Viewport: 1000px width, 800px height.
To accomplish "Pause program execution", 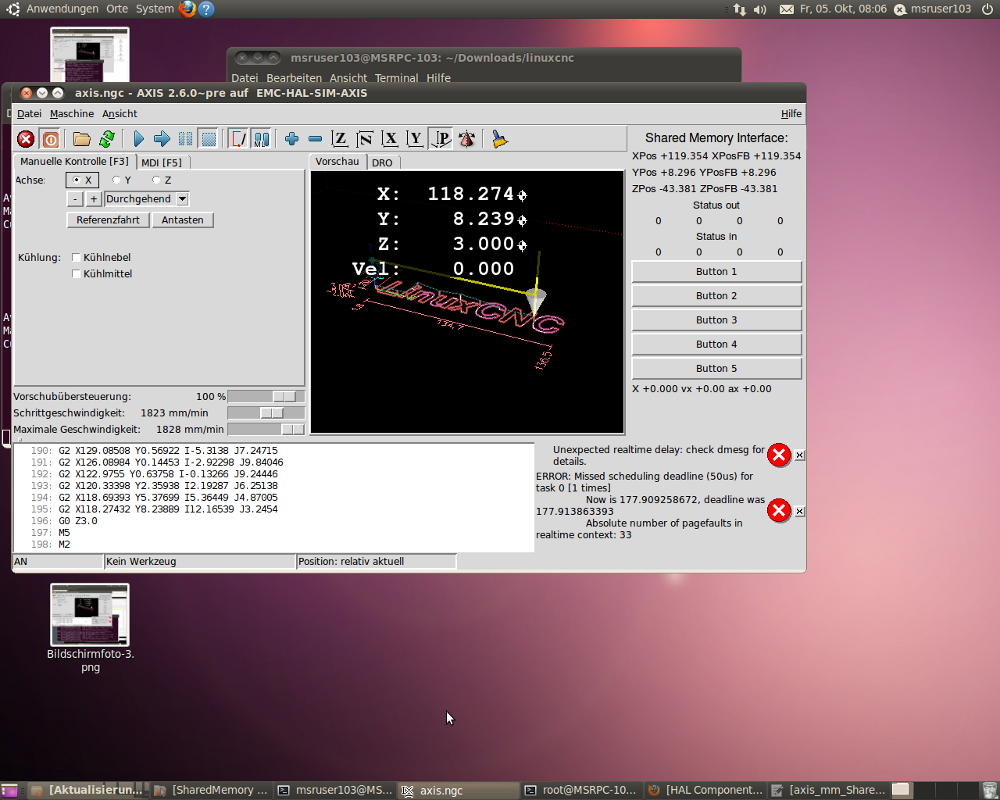I will (186, 139).
